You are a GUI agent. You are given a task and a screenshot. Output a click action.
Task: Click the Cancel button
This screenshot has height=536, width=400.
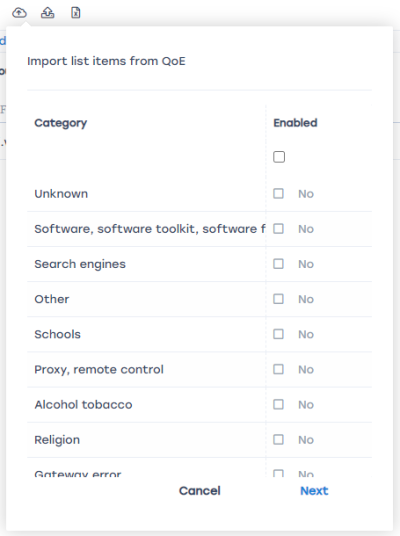(200, 491)
